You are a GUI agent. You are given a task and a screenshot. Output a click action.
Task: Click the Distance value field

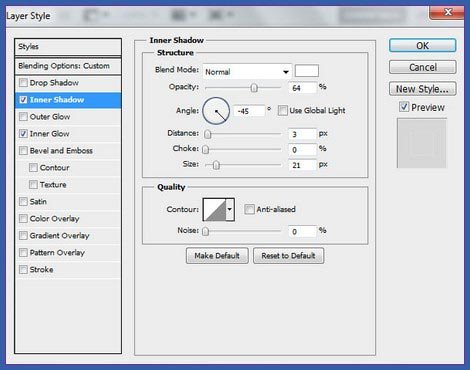click(302, 134)
